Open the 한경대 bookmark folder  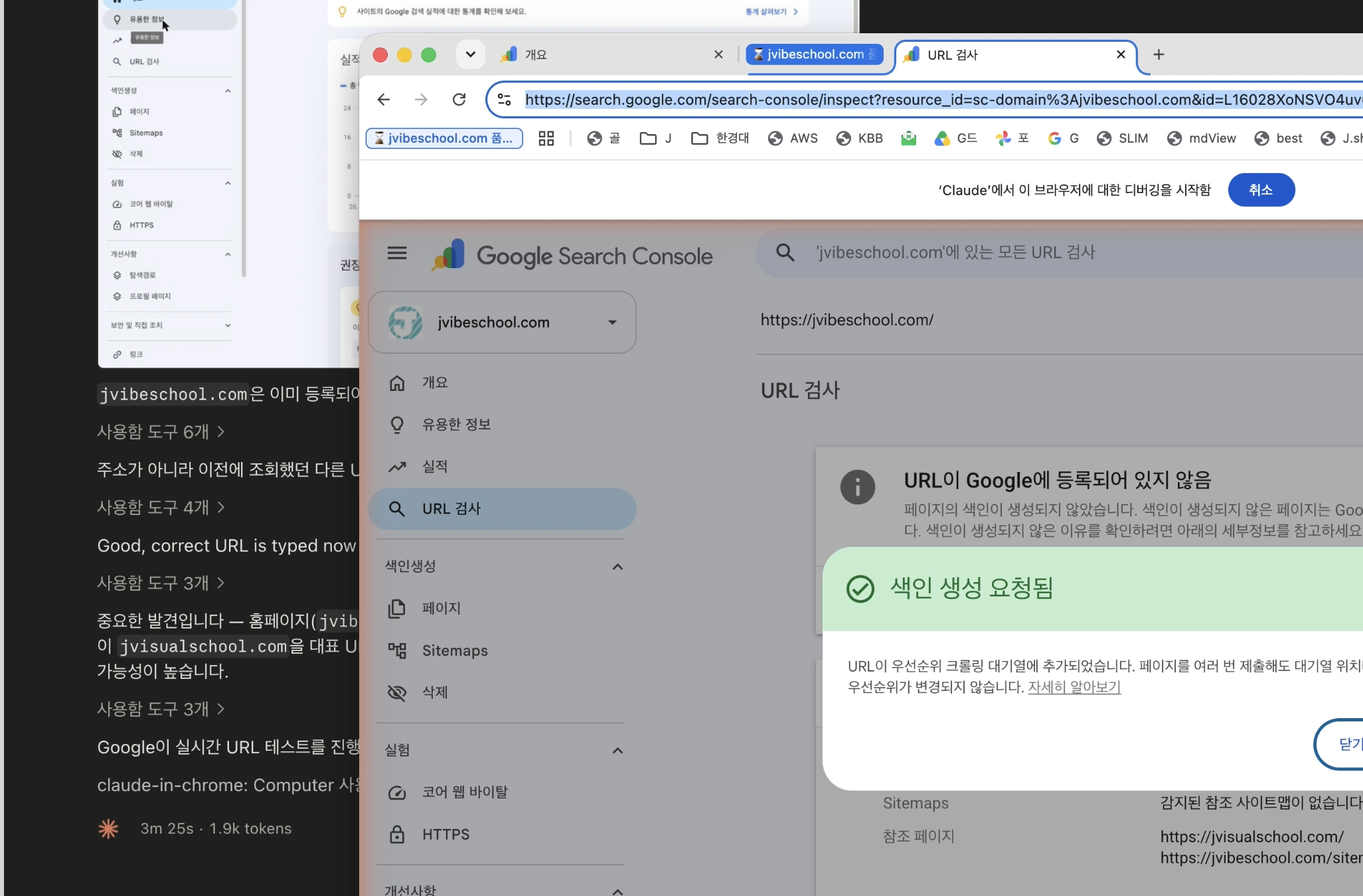(x=720, y=138)
